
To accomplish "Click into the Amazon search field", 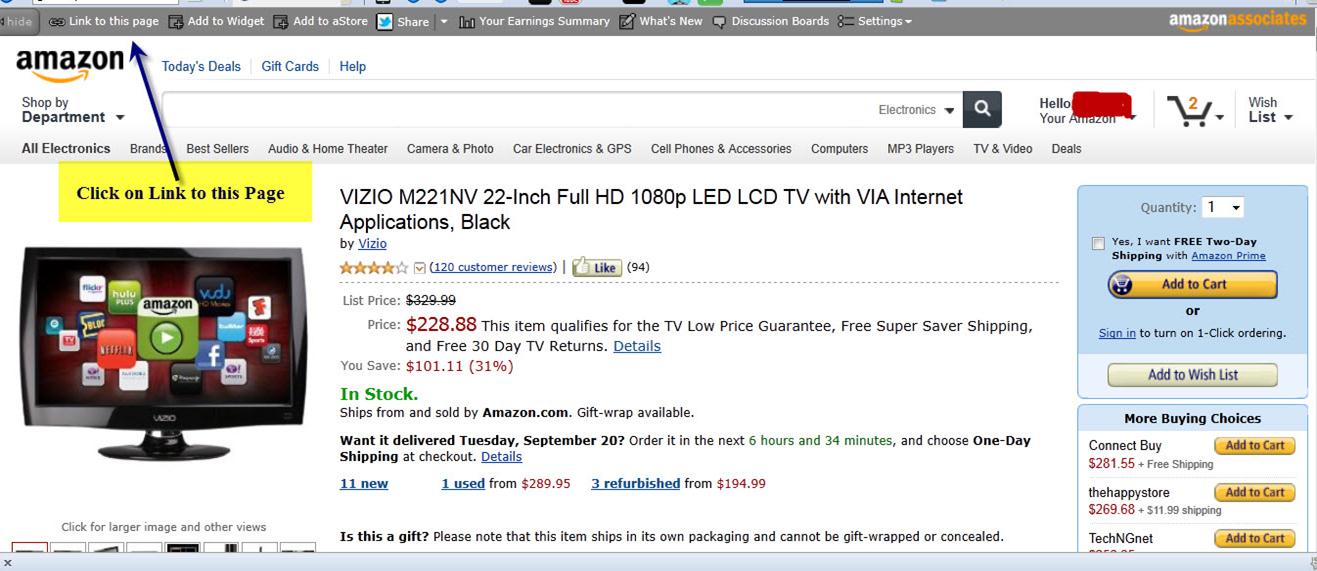I will tap(520, 110).
